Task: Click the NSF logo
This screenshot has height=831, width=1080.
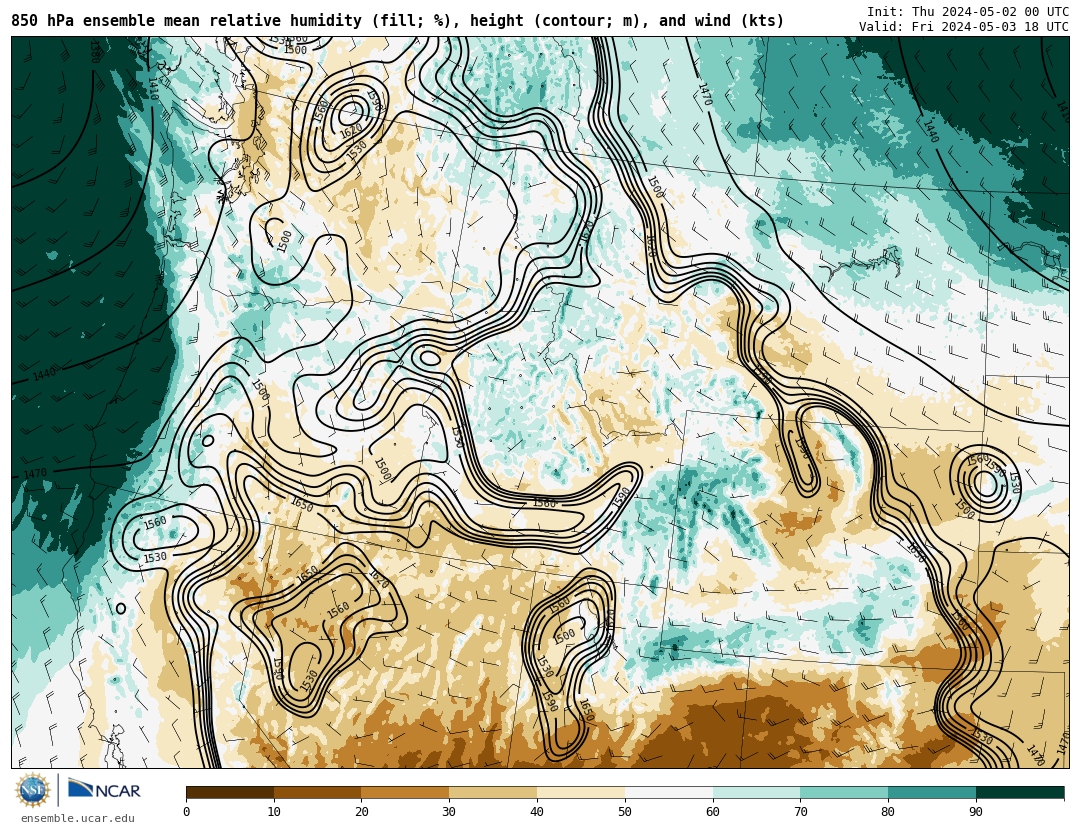Action: 33,790
